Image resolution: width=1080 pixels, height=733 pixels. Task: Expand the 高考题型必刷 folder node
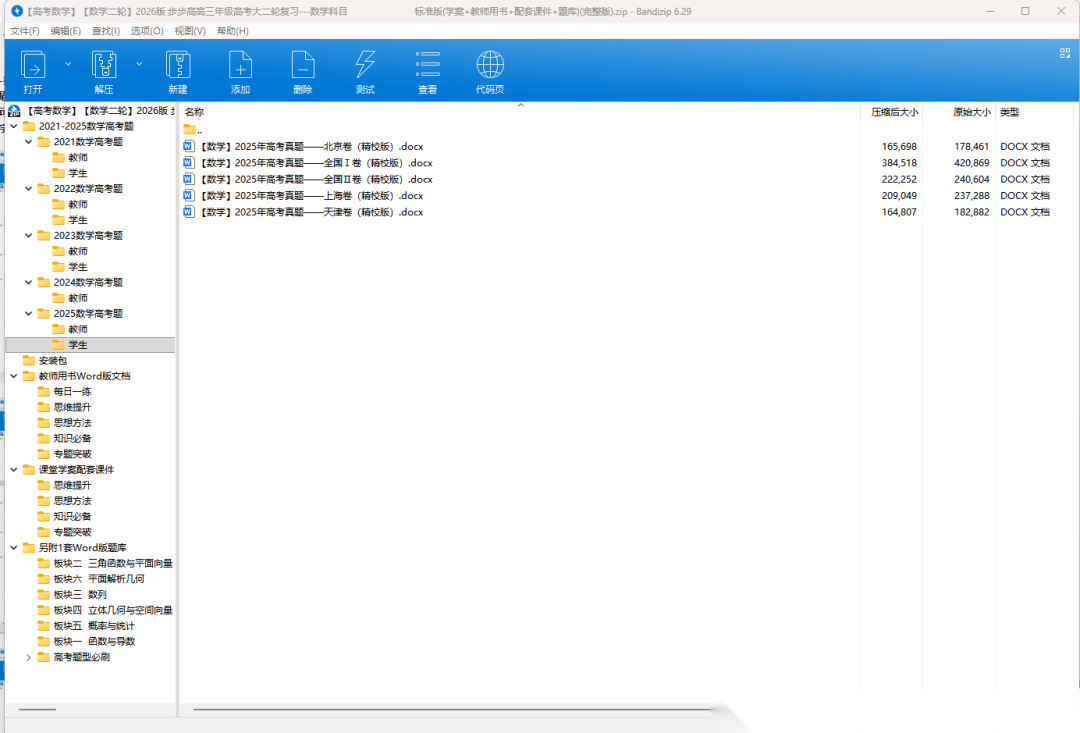pyautogui.click(x=28, y=657)
